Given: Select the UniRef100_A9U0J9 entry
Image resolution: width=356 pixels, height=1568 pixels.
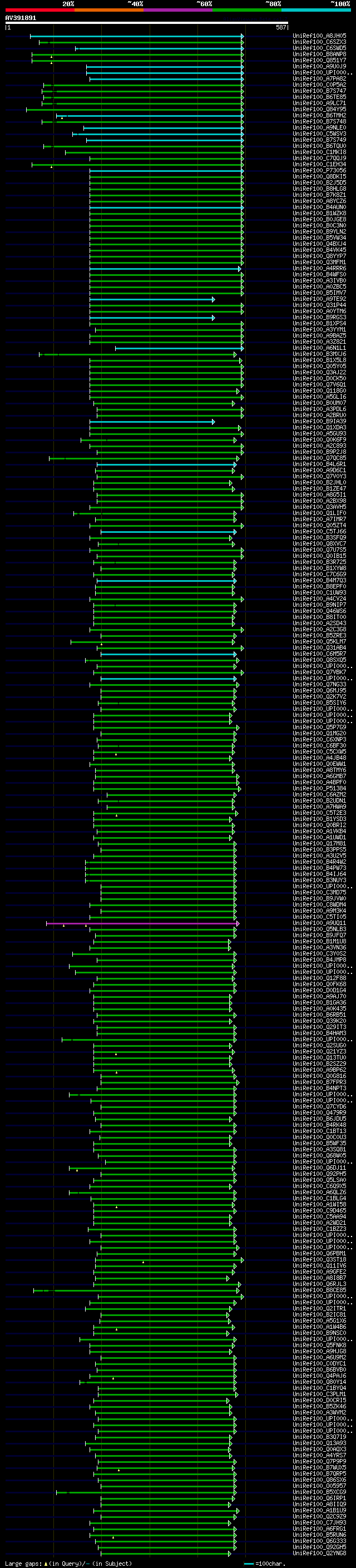Looking at the screenshot, I should pos(319,66).
